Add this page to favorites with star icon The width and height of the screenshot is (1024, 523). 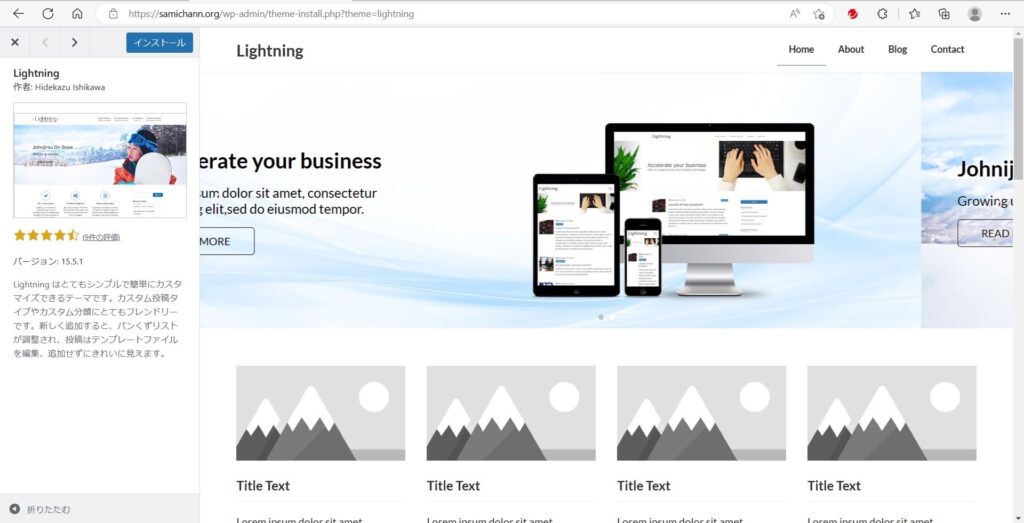820,14
